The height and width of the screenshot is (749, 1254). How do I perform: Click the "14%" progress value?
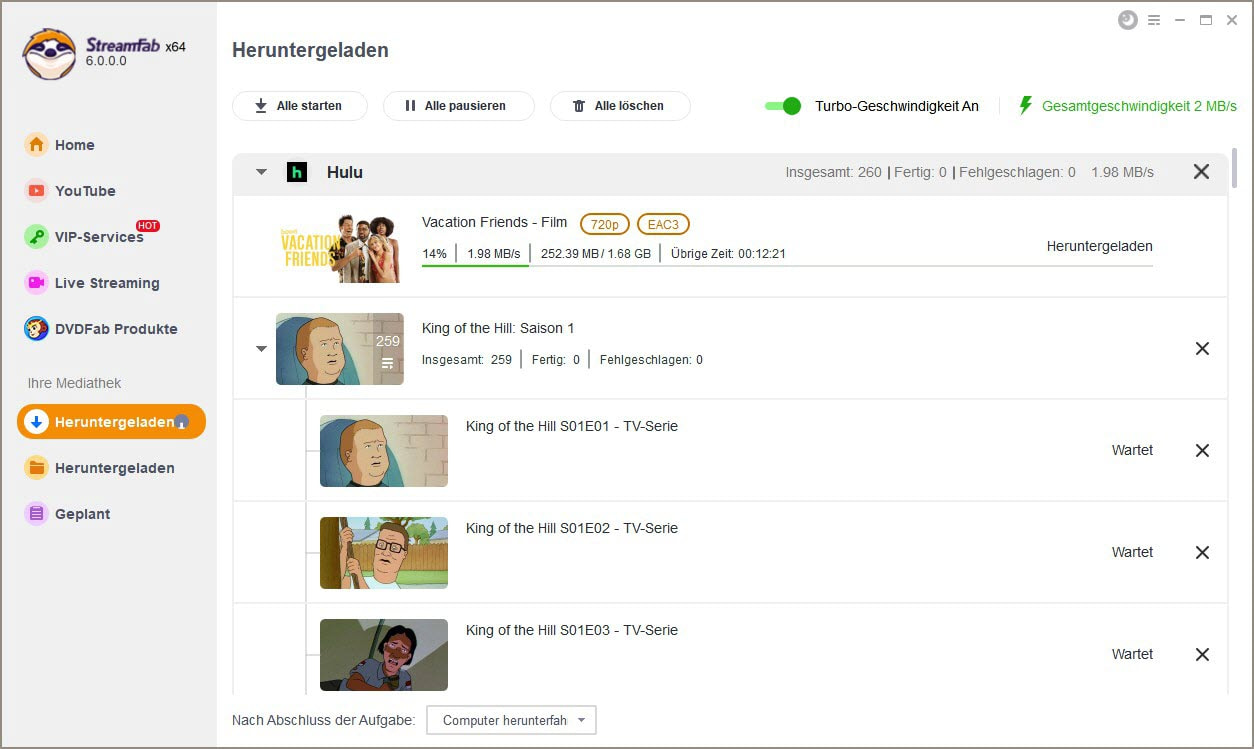pos(434,254)
